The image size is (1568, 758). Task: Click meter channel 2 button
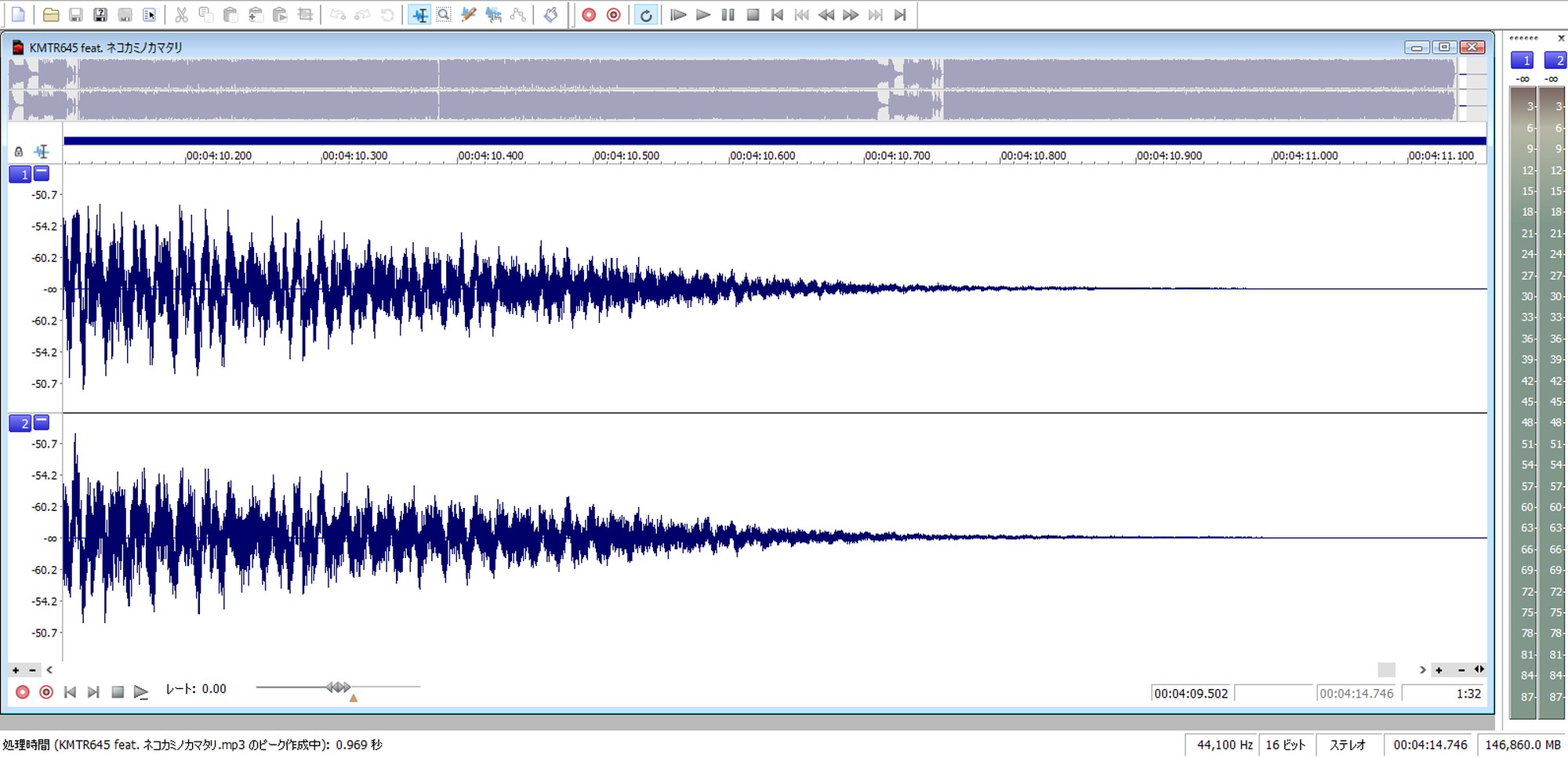click(x=1555, y=60)
